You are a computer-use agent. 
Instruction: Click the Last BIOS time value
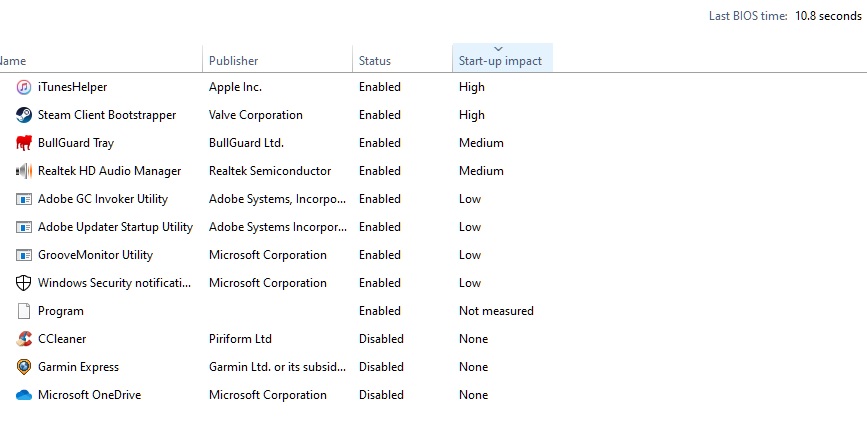point(828,16)
